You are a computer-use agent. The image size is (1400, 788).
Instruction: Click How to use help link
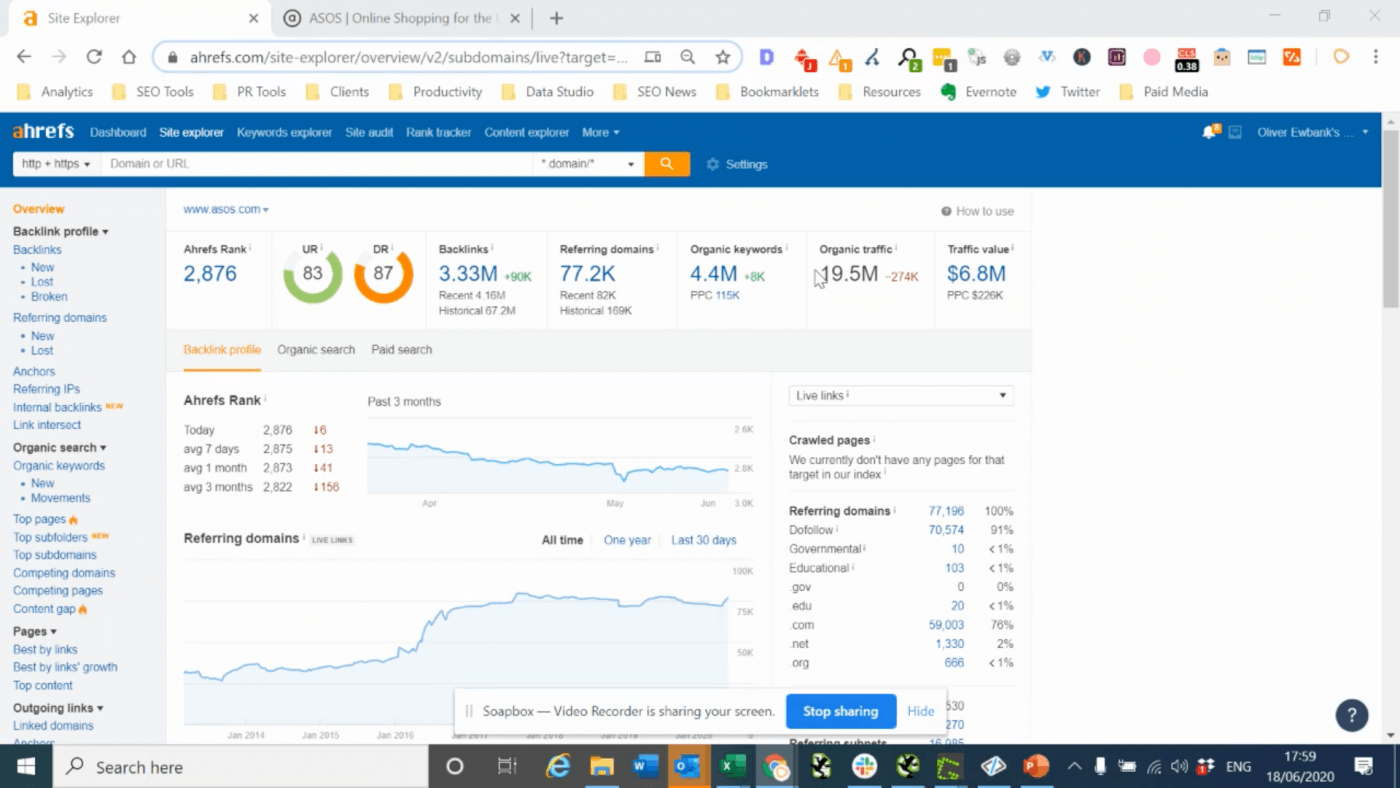click(977, 211)
